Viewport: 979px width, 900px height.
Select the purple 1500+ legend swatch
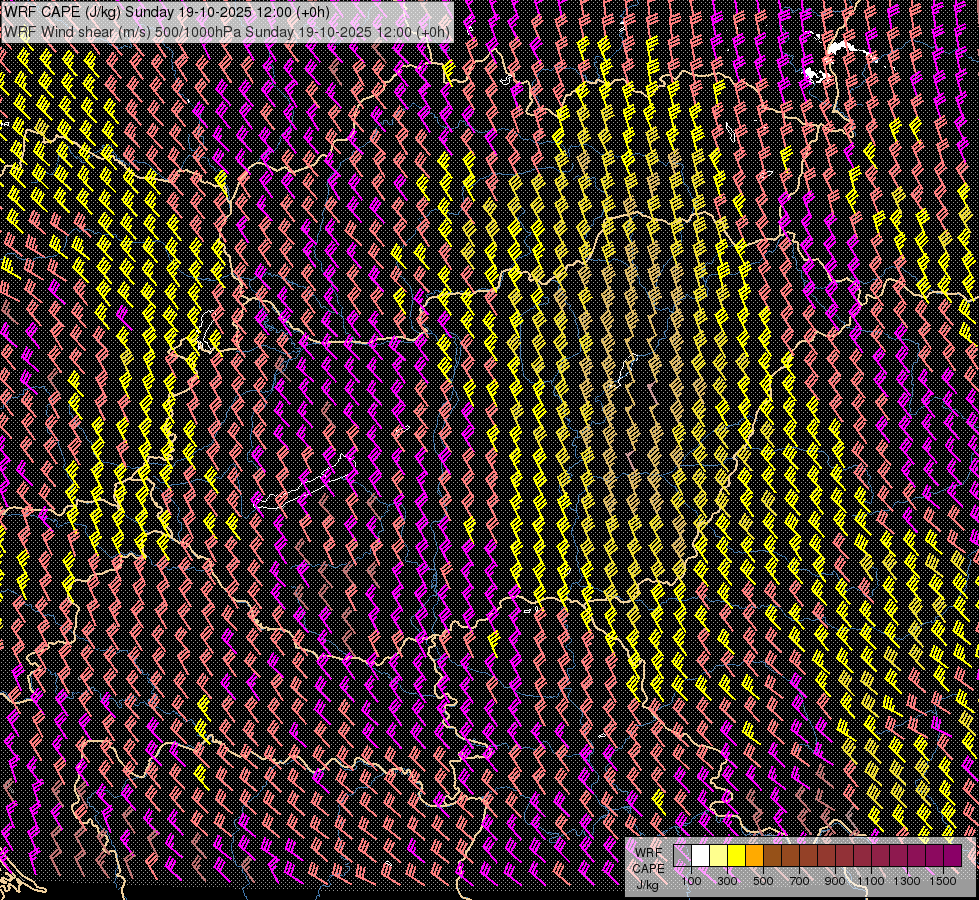pyautogui.click(x=953, y=855)
